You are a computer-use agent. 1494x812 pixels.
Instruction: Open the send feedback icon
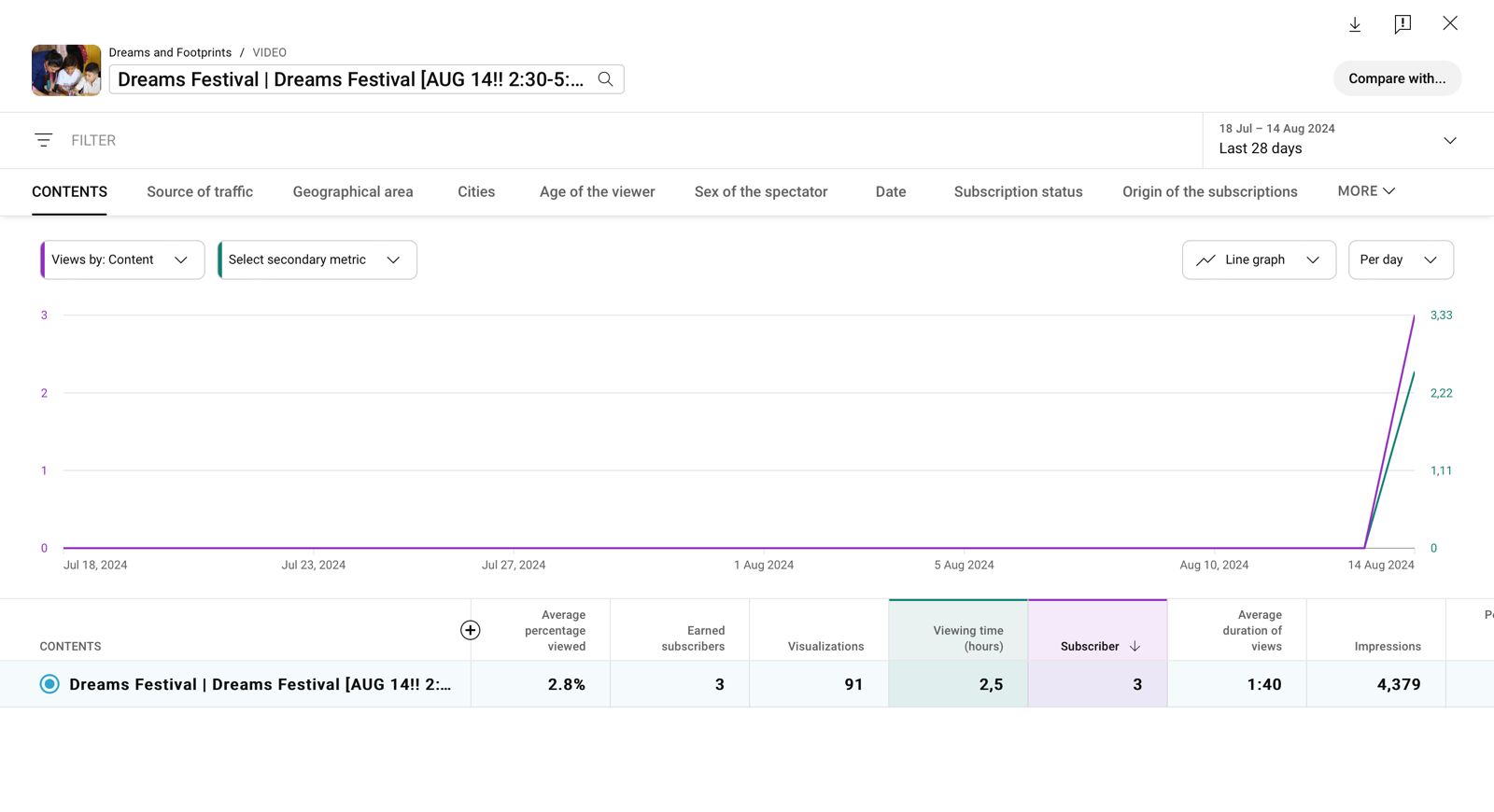[1402, 24]
